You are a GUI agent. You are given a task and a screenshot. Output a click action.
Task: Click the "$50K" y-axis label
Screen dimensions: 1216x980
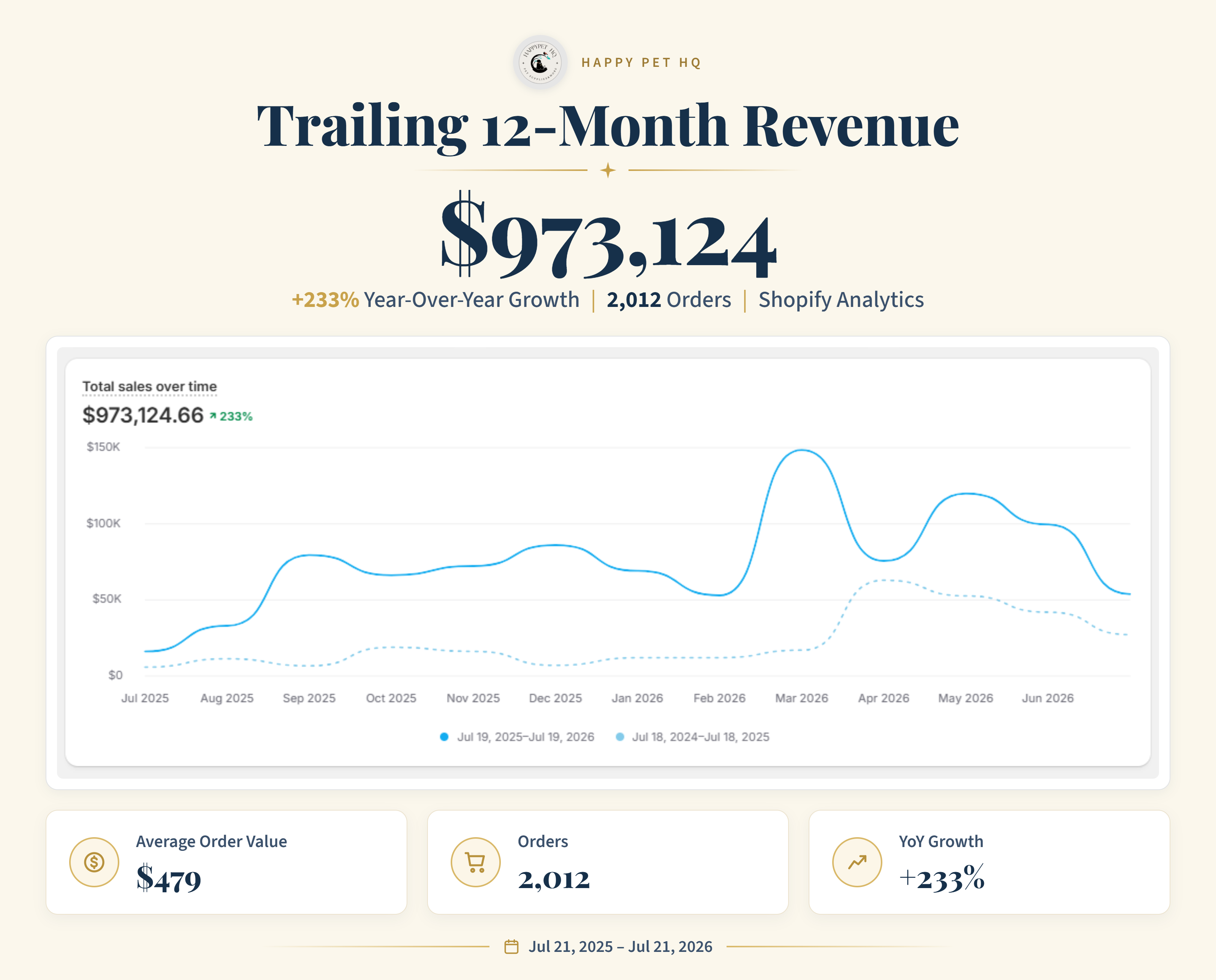pos(107,599)
